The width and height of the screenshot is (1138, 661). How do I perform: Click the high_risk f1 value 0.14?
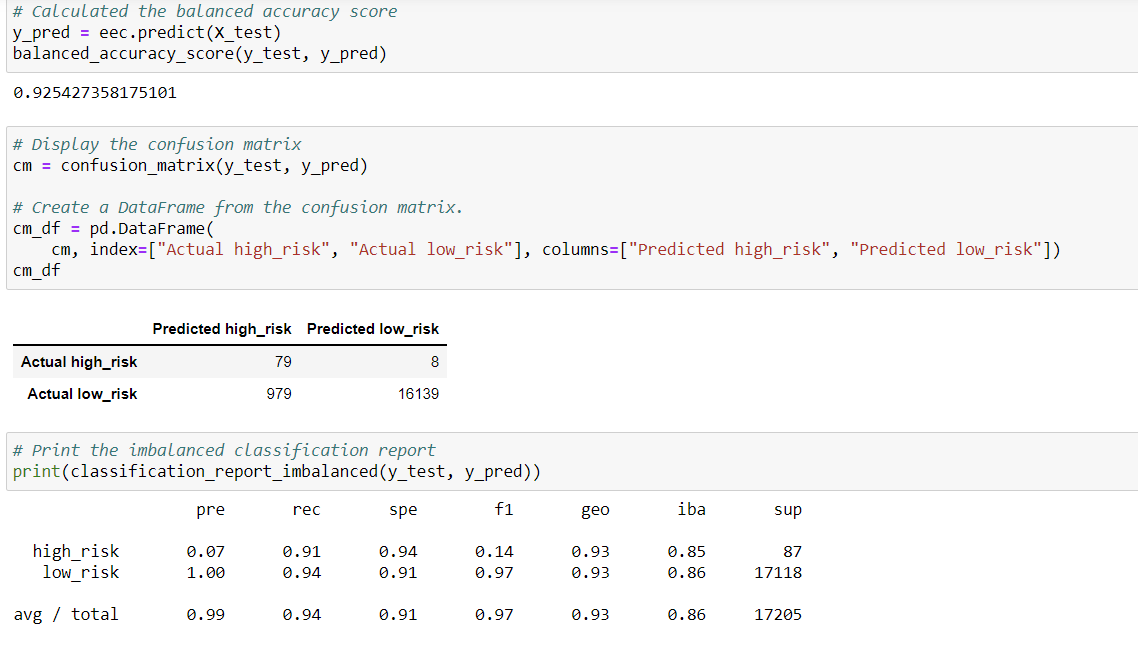[494, 552]
